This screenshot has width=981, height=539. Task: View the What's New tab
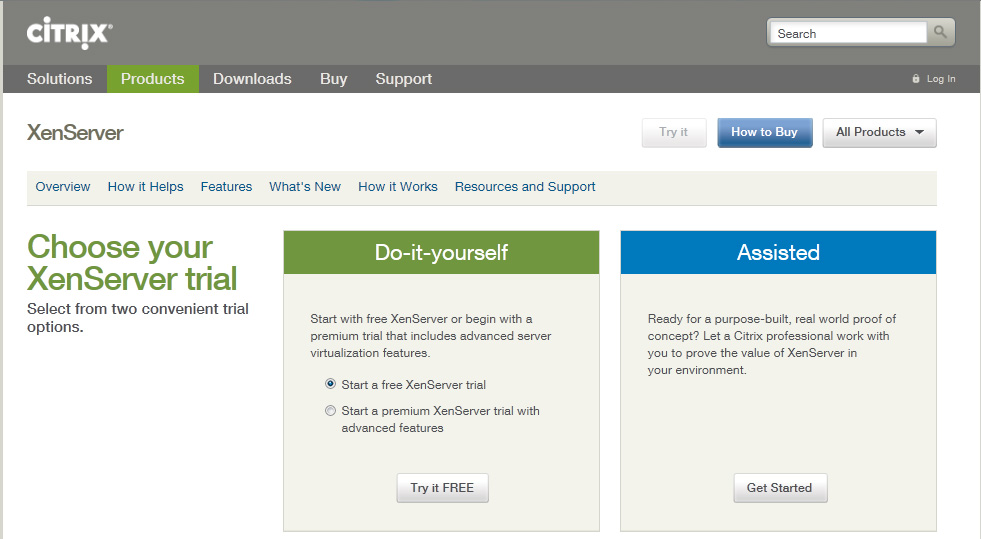point(305,186)
